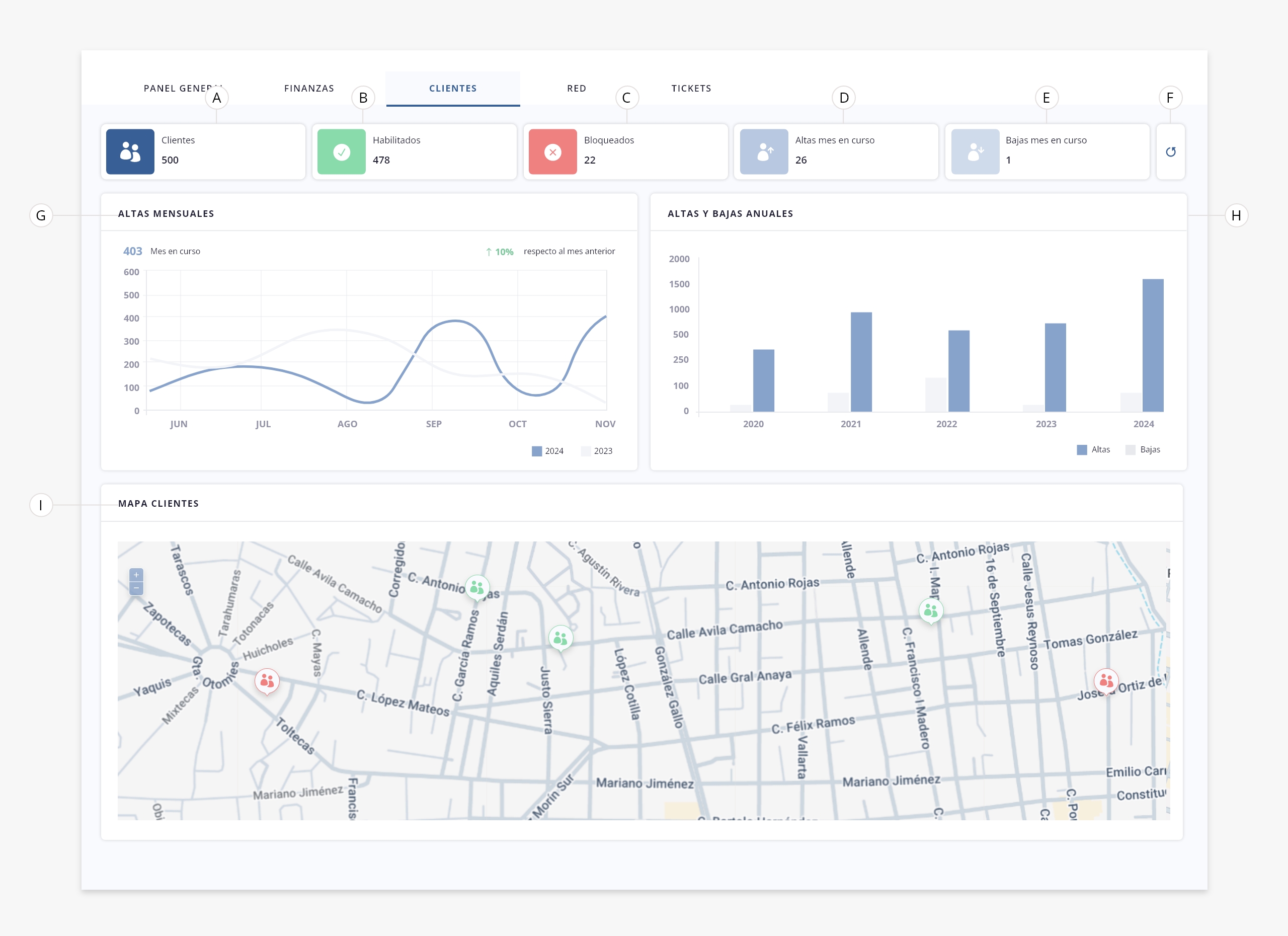Click the Altas mes en curso icon
Image resolution: width=1288 pixels, height=936 pixels.
[764, 151]
